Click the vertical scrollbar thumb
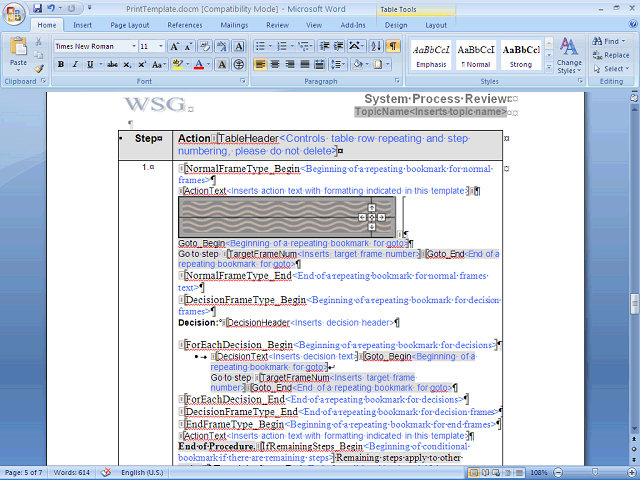The height and width of the screenshot is (480, 640). click(x=634, y=304)
